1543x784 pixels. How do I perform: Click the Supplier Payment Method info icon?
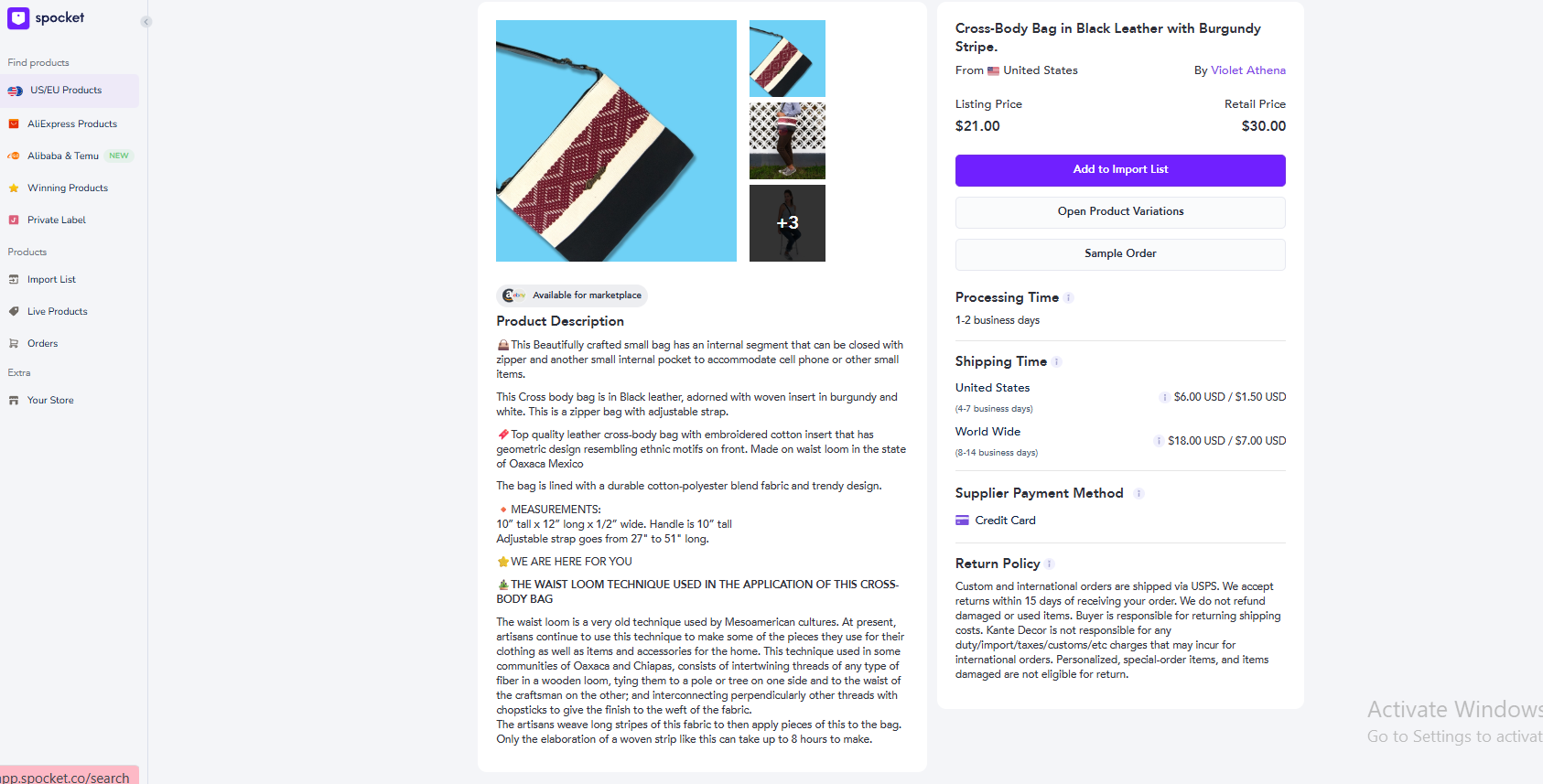tap(1139, 494)
